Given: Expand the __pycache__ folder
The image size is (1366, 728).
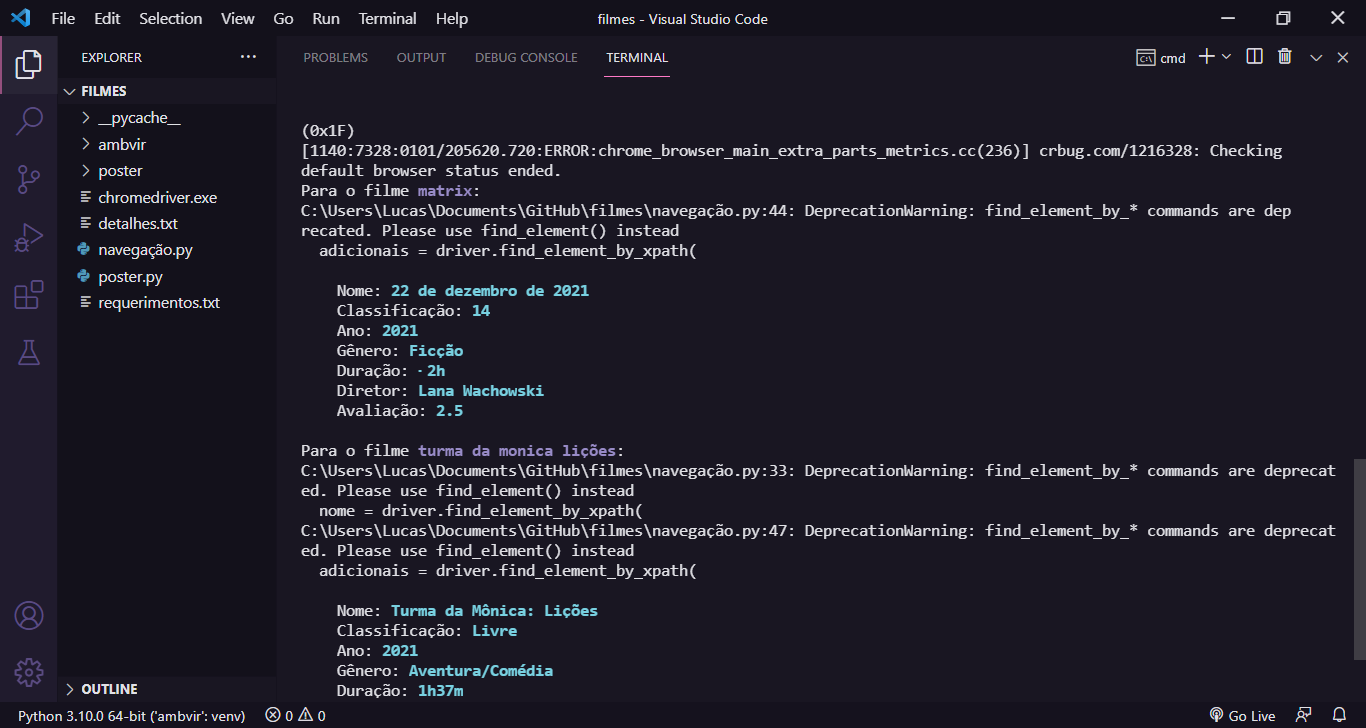Looking at the screenshot, I should point(85,117).
